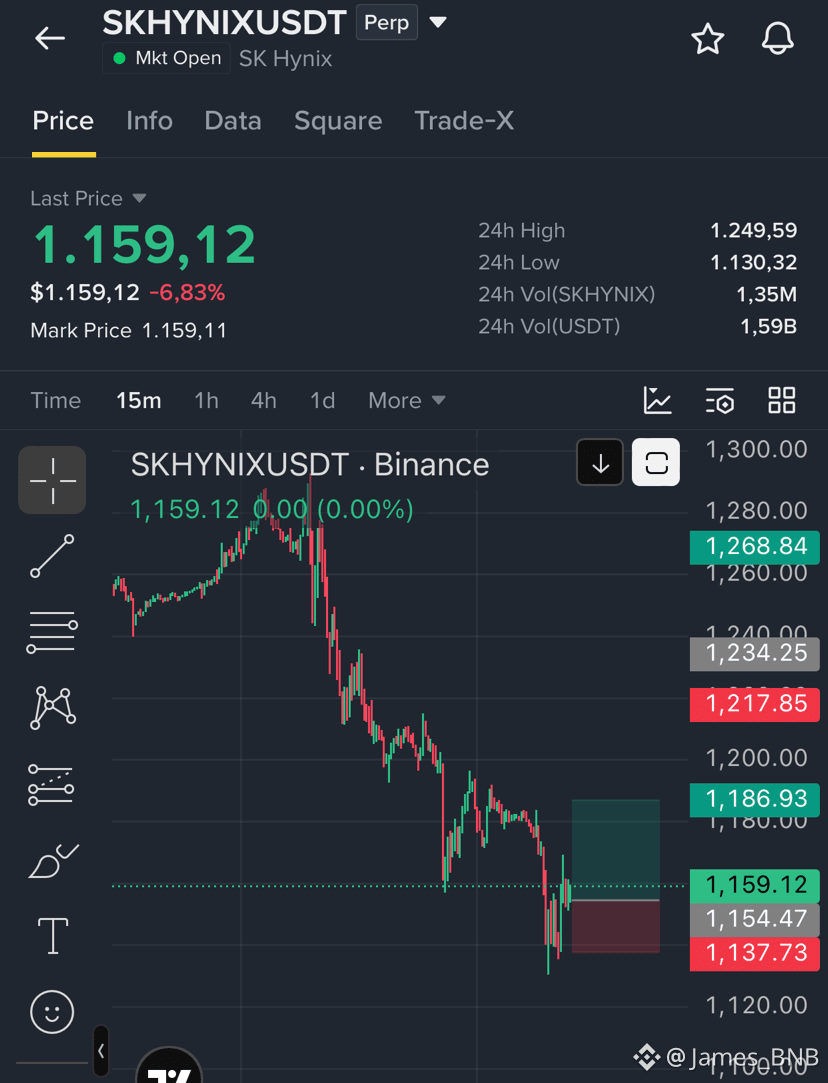Screen dimensions: 828x1083
Task: Click the 24h Vol(USDT) value 1,59B
Action: [x=769, y=326]
